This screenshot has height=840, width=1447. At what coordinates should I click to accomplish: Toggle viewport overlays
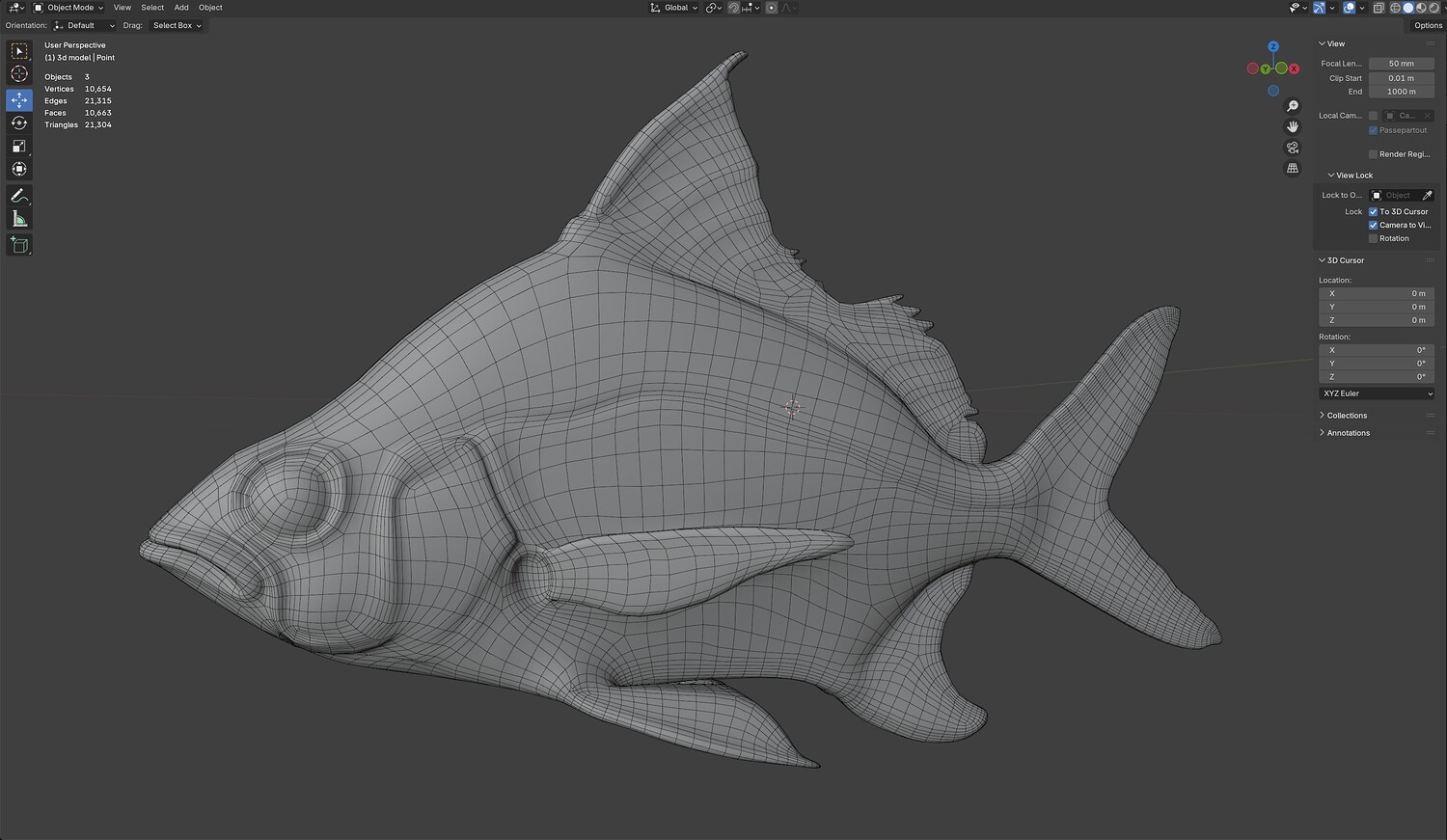coord(1349,8)
